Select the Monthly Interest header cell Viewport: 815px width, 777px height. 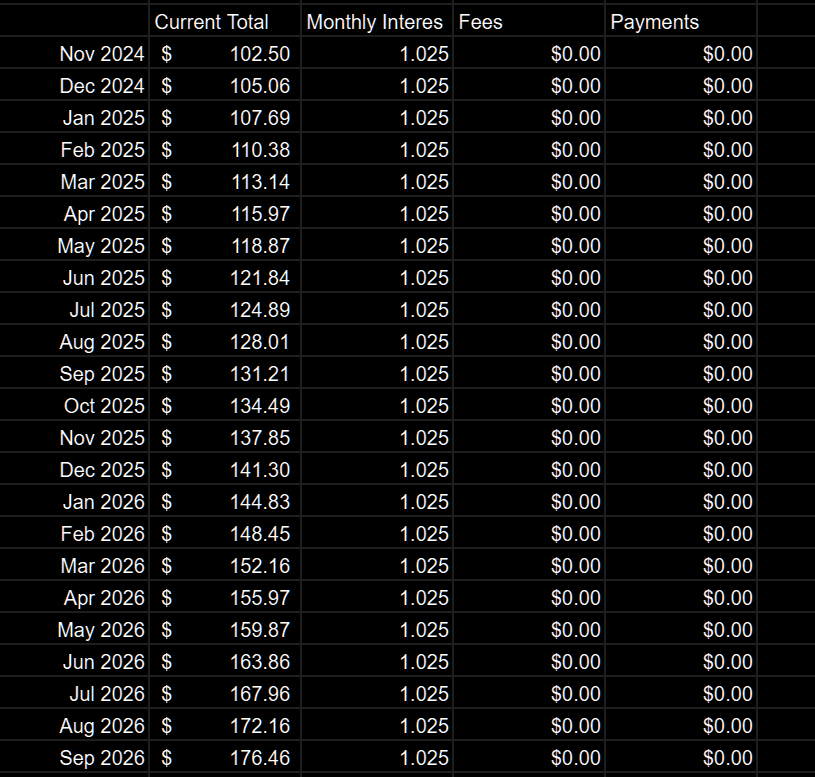pos(377,21)
